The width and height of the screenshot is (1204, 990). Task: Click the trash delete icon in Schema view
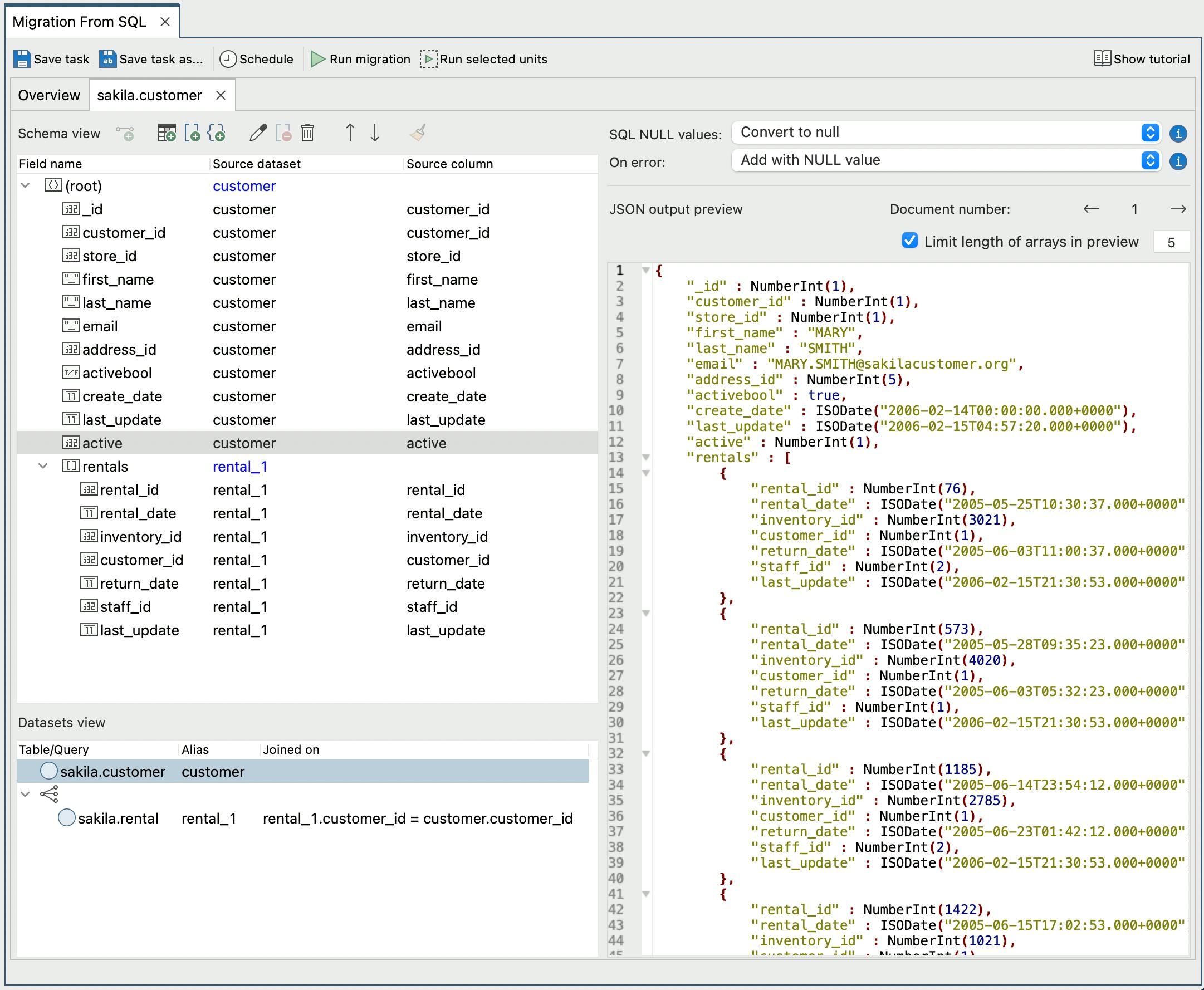click(x=307, y=133)
